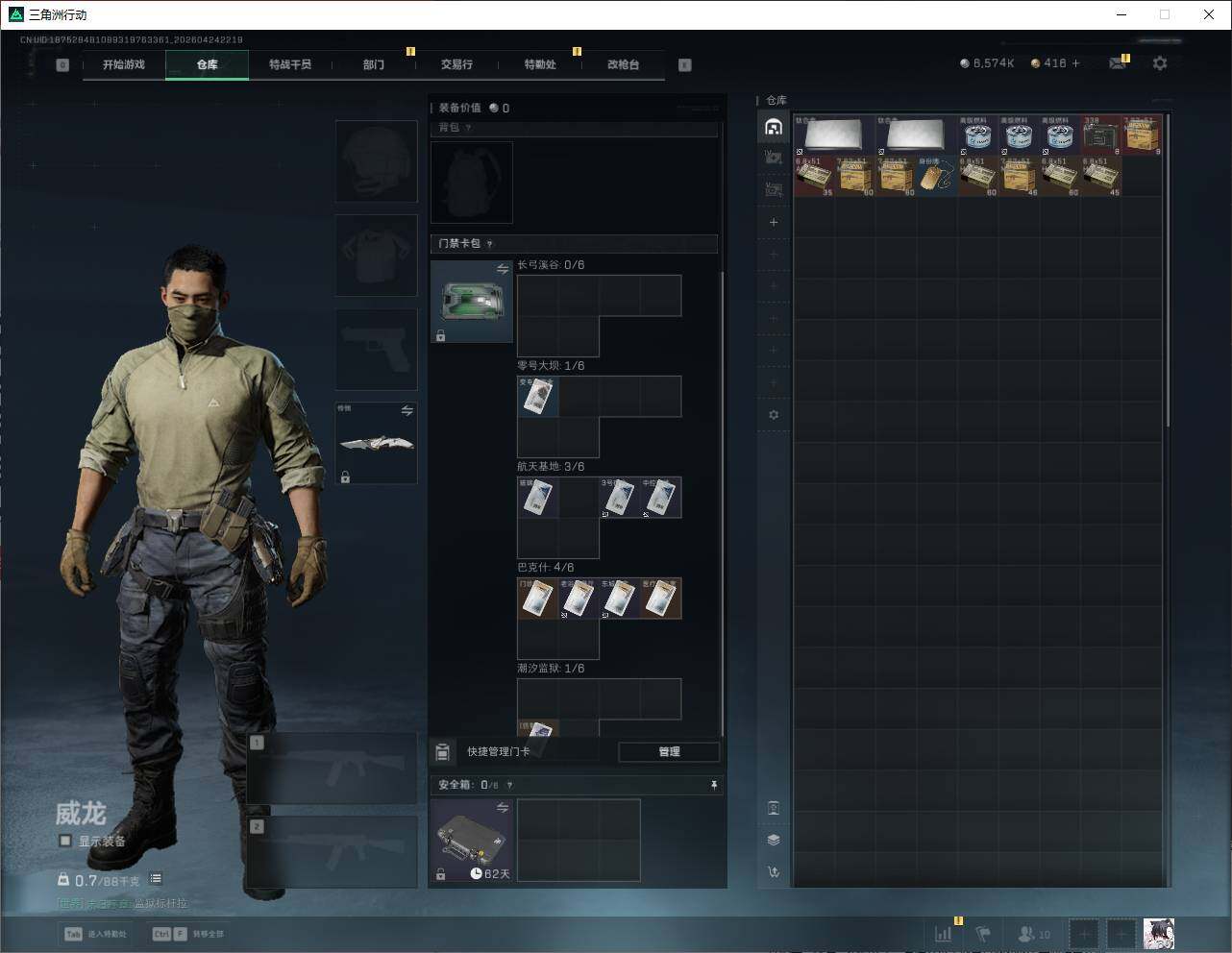Click the empty pistol slot

click(376, 349)
